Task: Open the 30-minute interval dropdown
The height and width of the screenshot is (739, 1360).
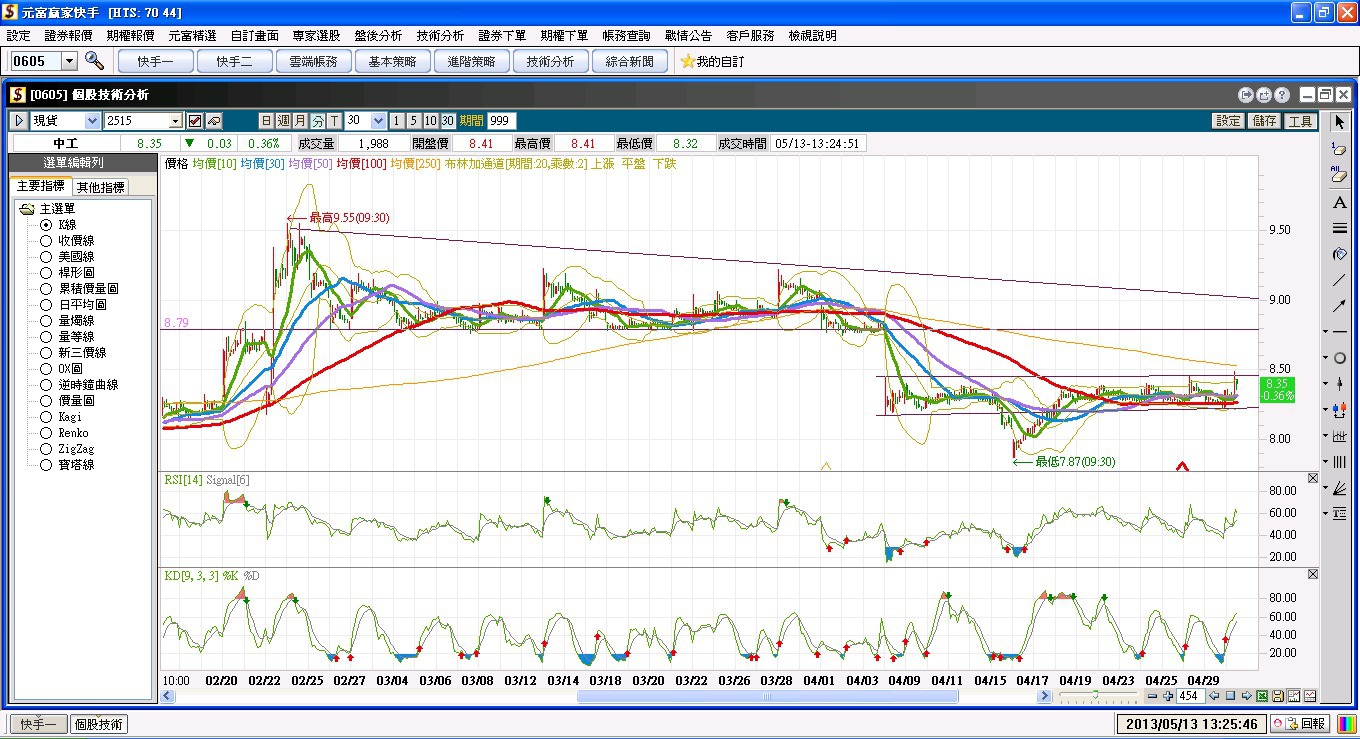Action: pyautogui.click(x=378, y=121)
